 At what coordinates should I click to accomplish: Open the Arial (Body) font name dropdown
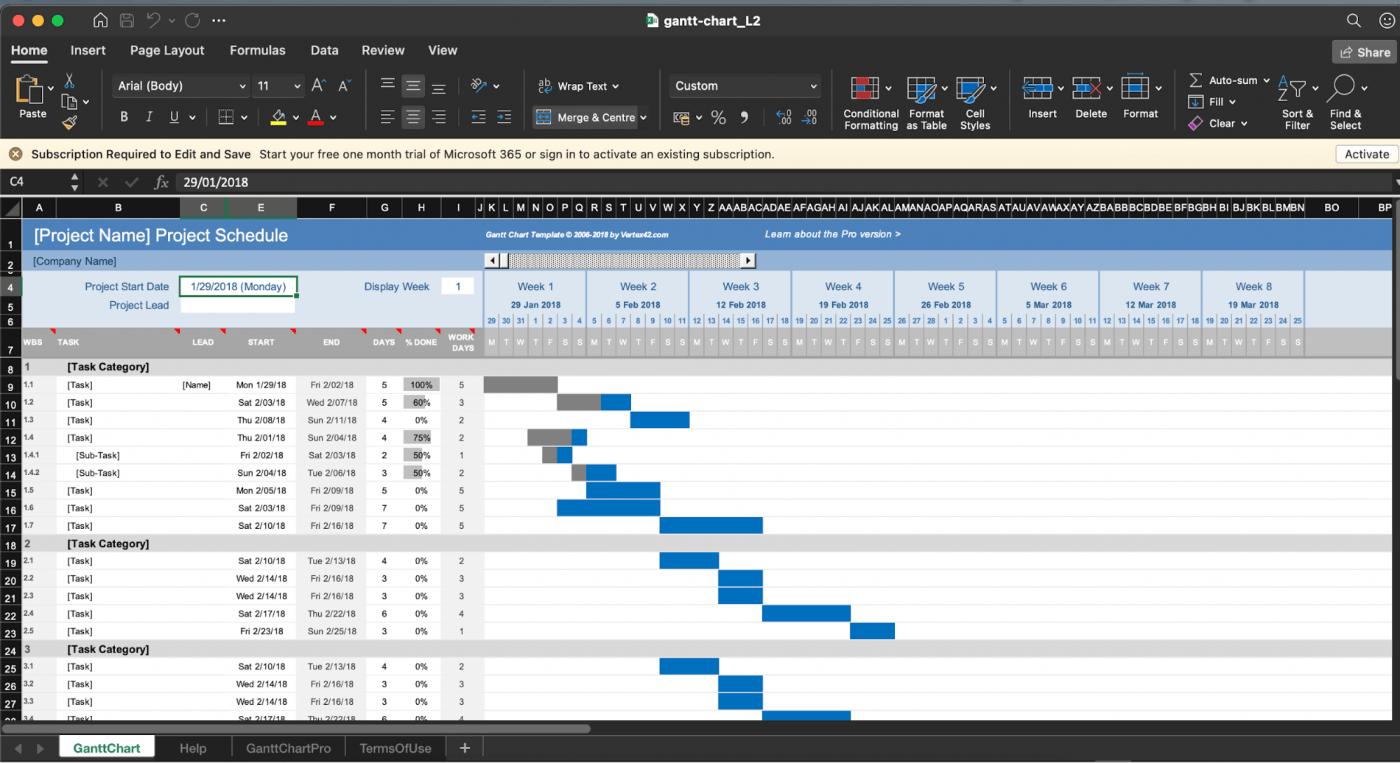tap(180, 86)
